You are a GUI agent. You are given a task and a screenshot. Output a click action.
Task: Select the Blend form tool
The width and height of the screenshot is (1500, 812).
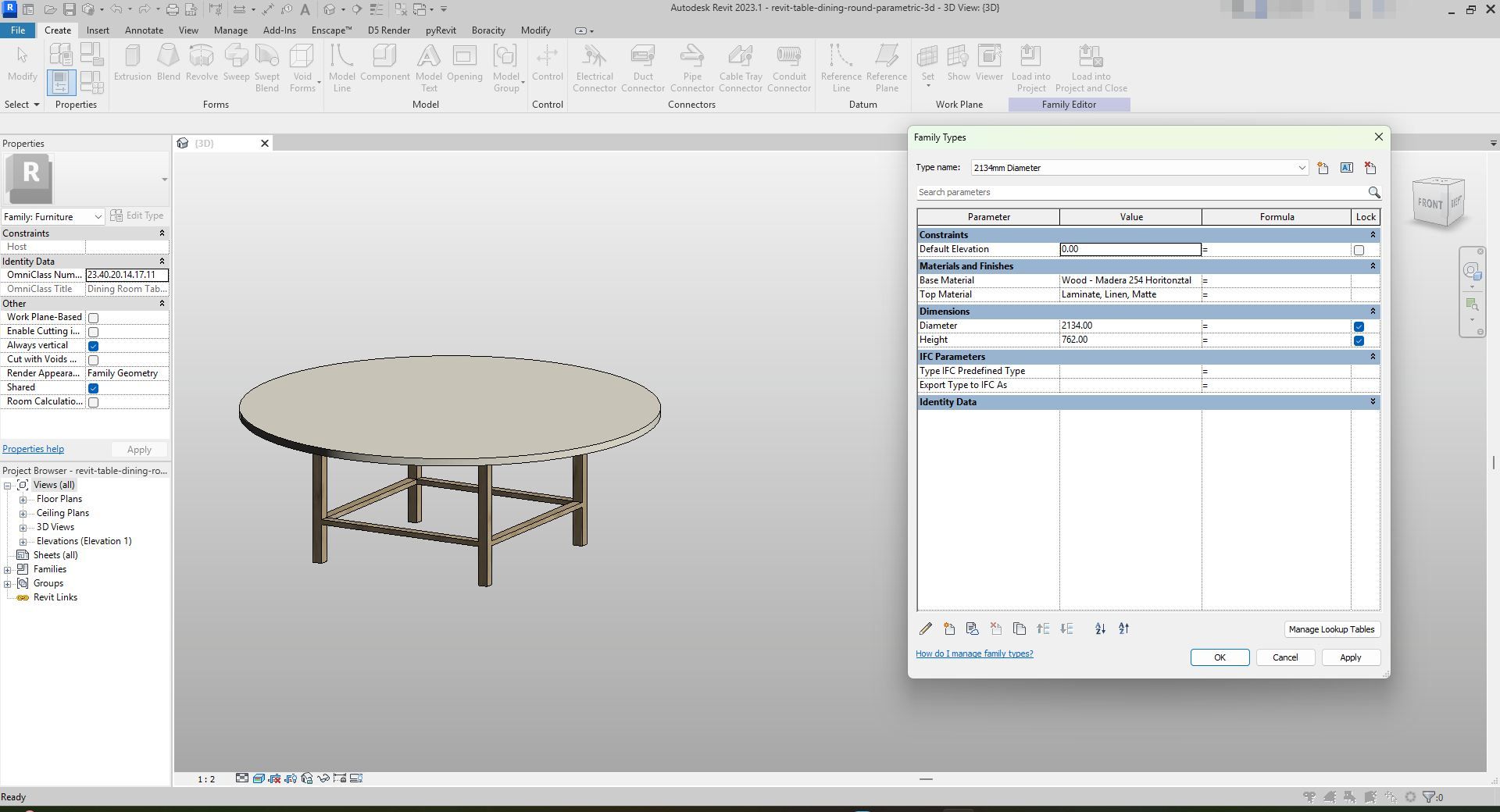168,62
